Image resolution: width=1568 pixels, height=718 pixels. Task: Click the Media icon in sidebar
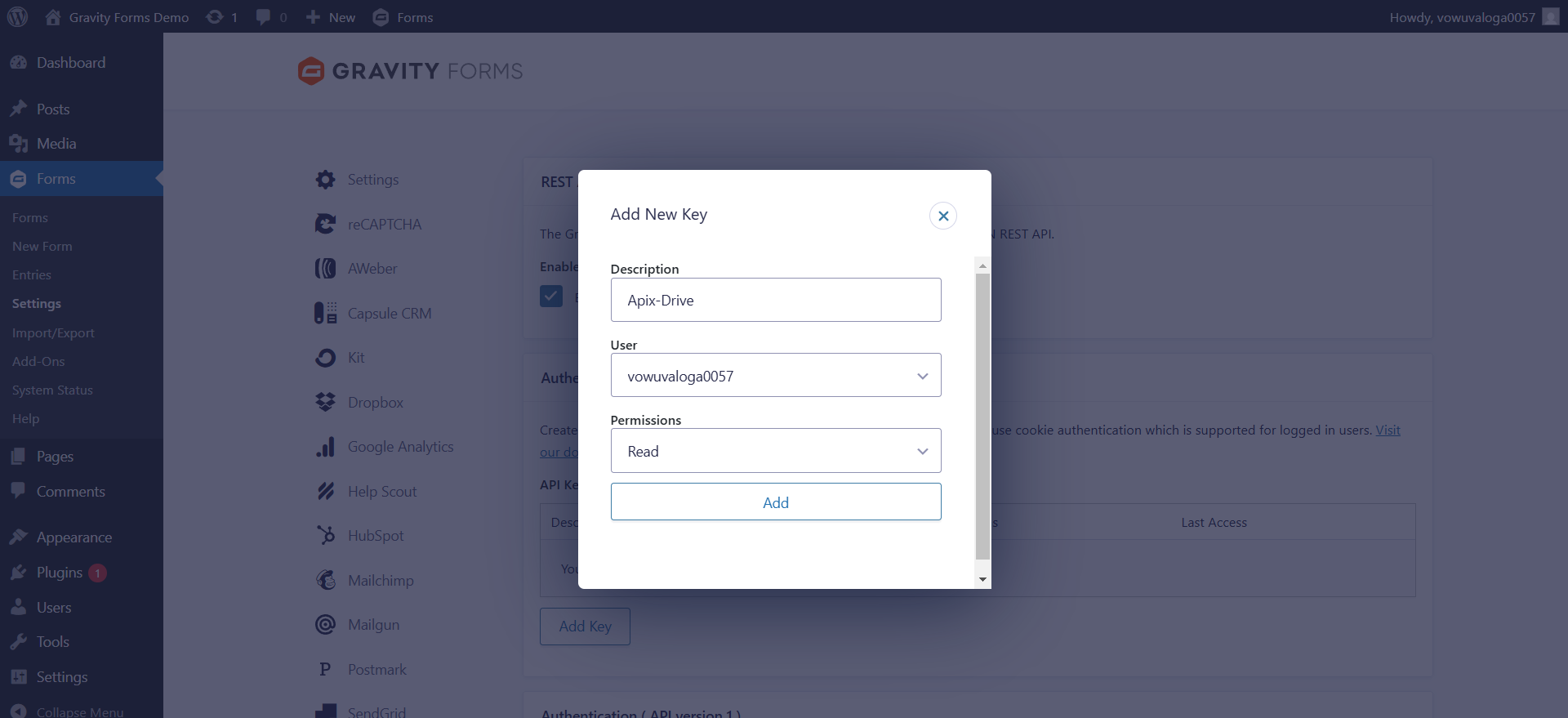click(x=19, y=144)
